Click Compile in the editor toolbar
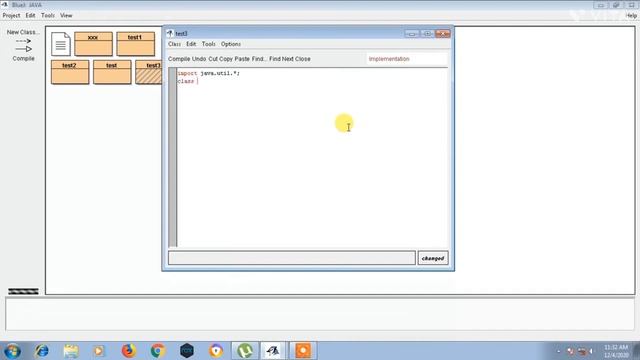Viewport: 640px width, 360px height. pyautogui.click(x=179, y=59)
